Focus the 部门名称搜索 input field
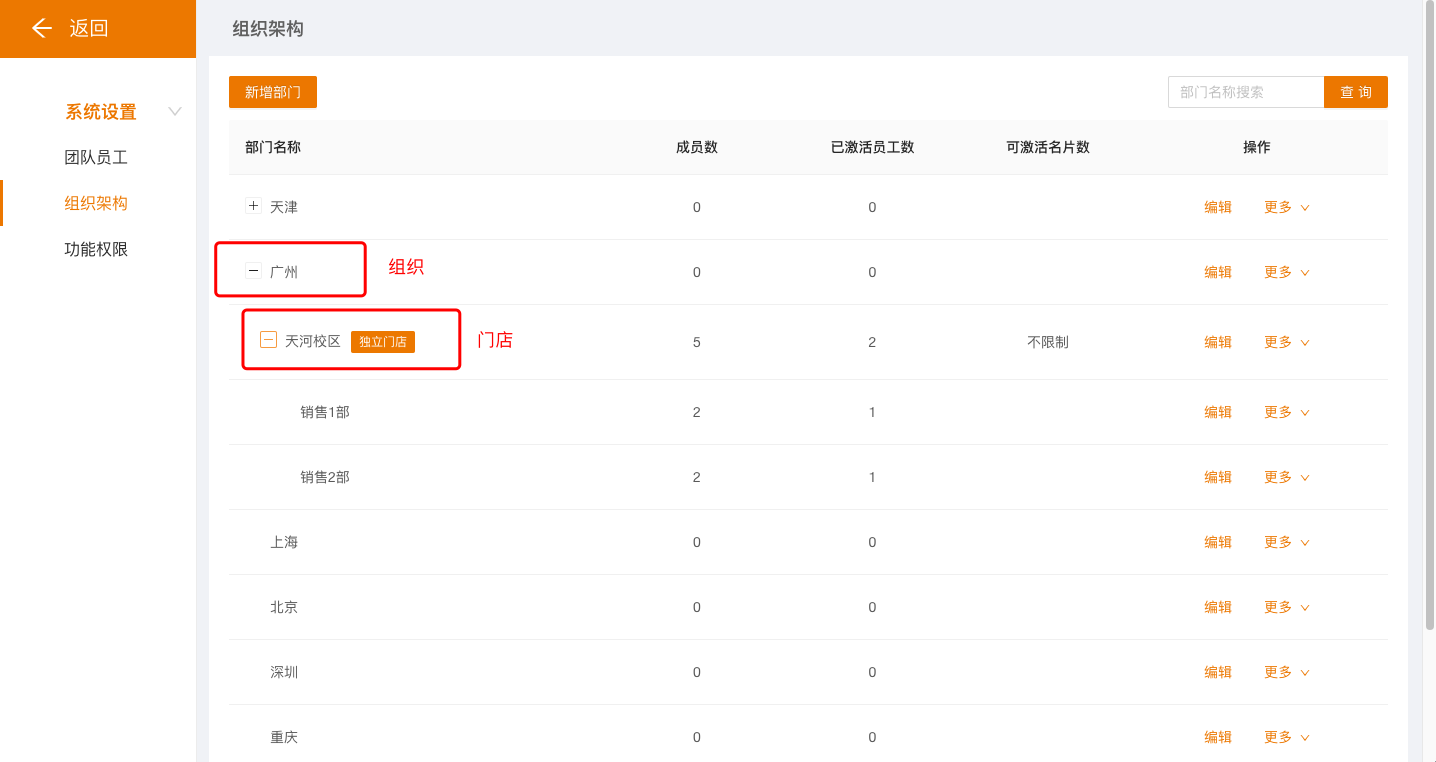 point(1245,92)
